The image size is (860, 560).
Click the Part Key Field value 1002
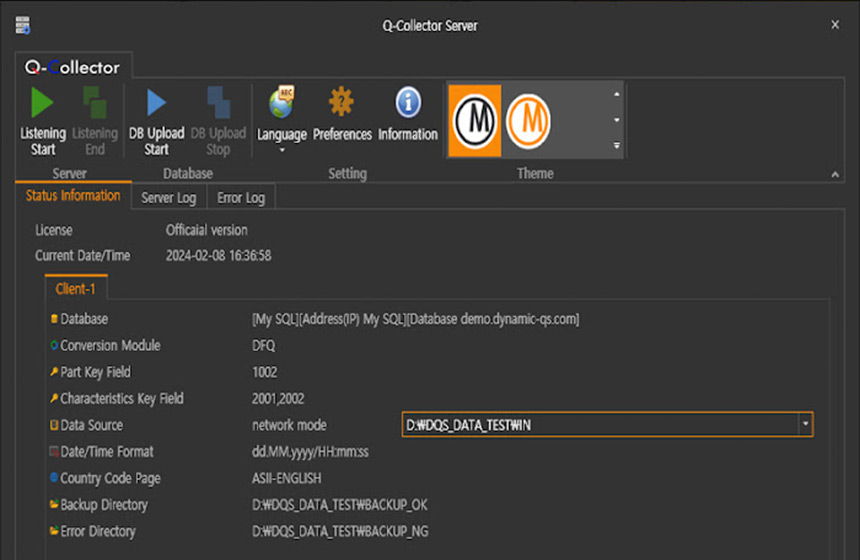click(264, 372)
